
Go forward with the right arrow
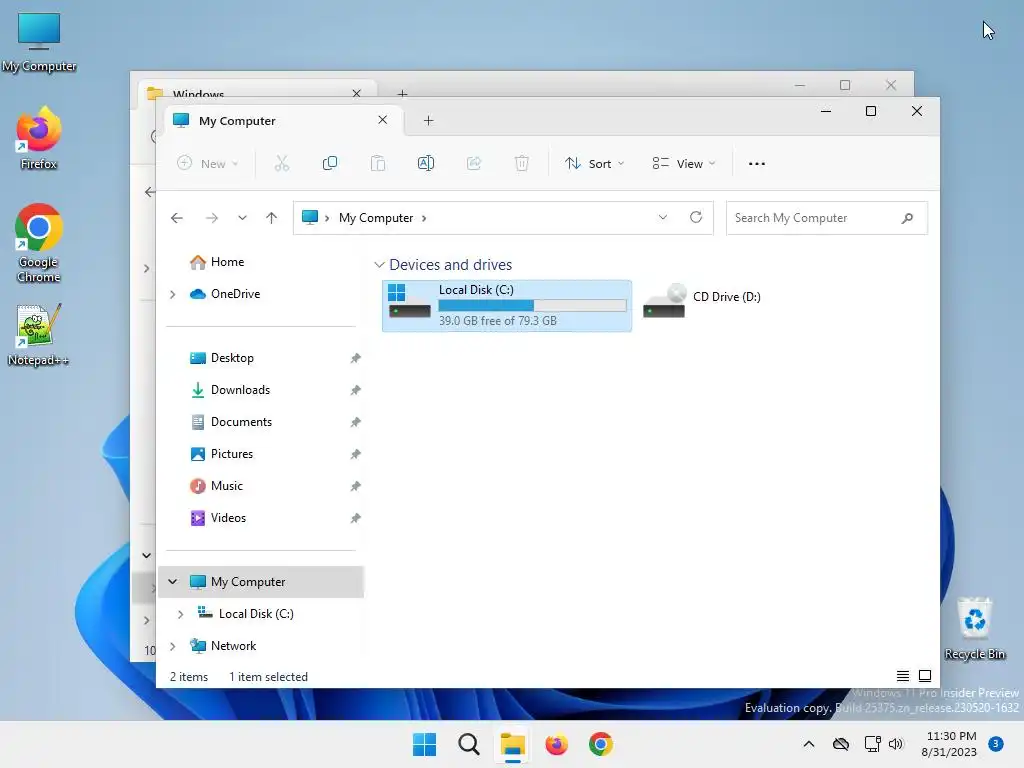[x=212, y=218]
